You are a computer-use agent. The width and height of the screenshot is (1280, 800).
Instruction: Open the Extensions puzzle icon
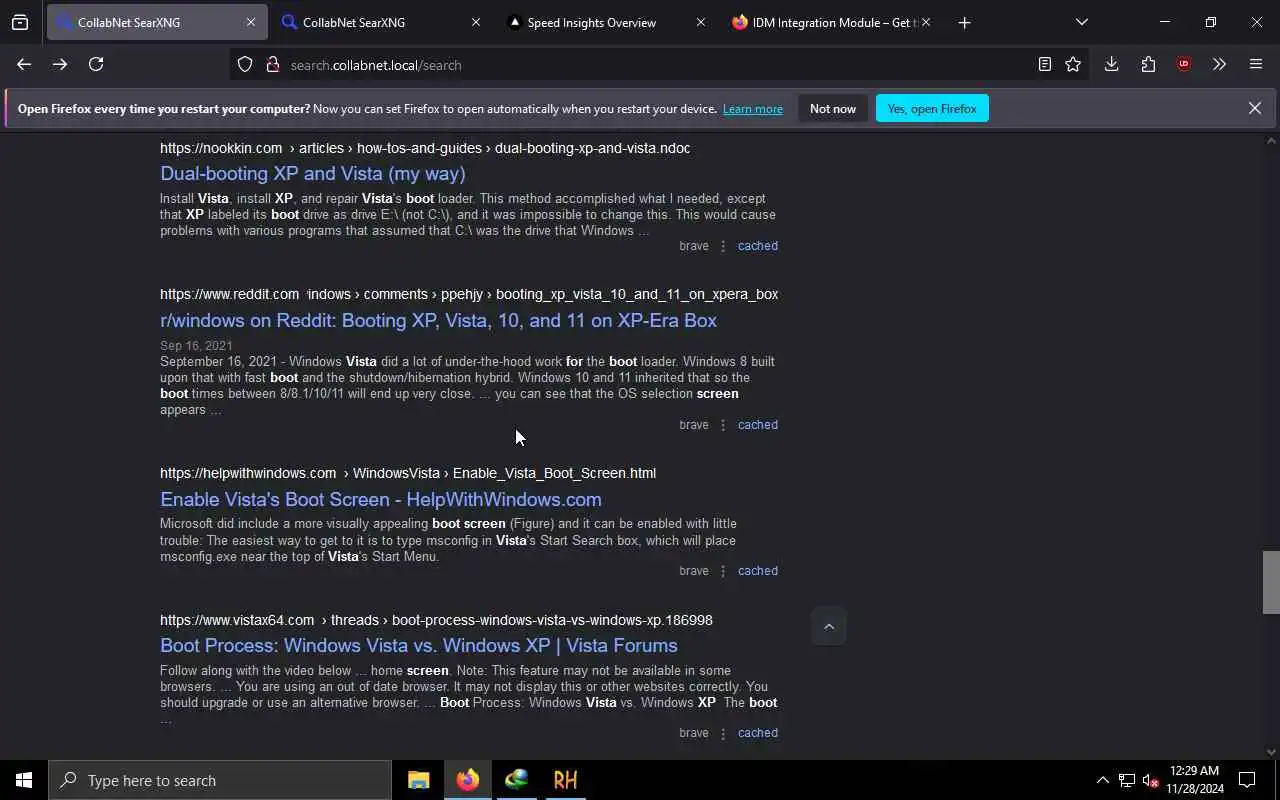(x=1148, y=64)
